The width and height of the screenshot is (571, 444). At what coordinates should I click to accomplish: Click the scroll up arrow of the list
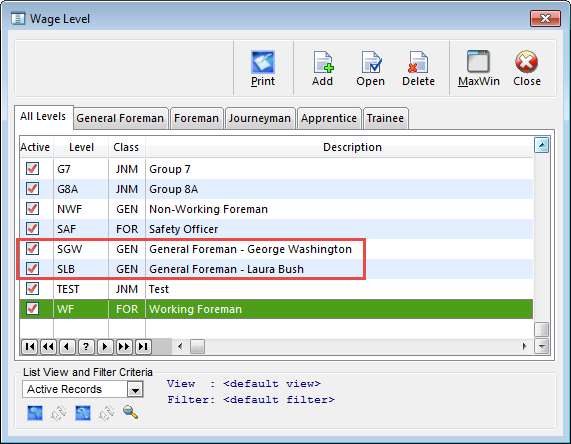(542, 145)
